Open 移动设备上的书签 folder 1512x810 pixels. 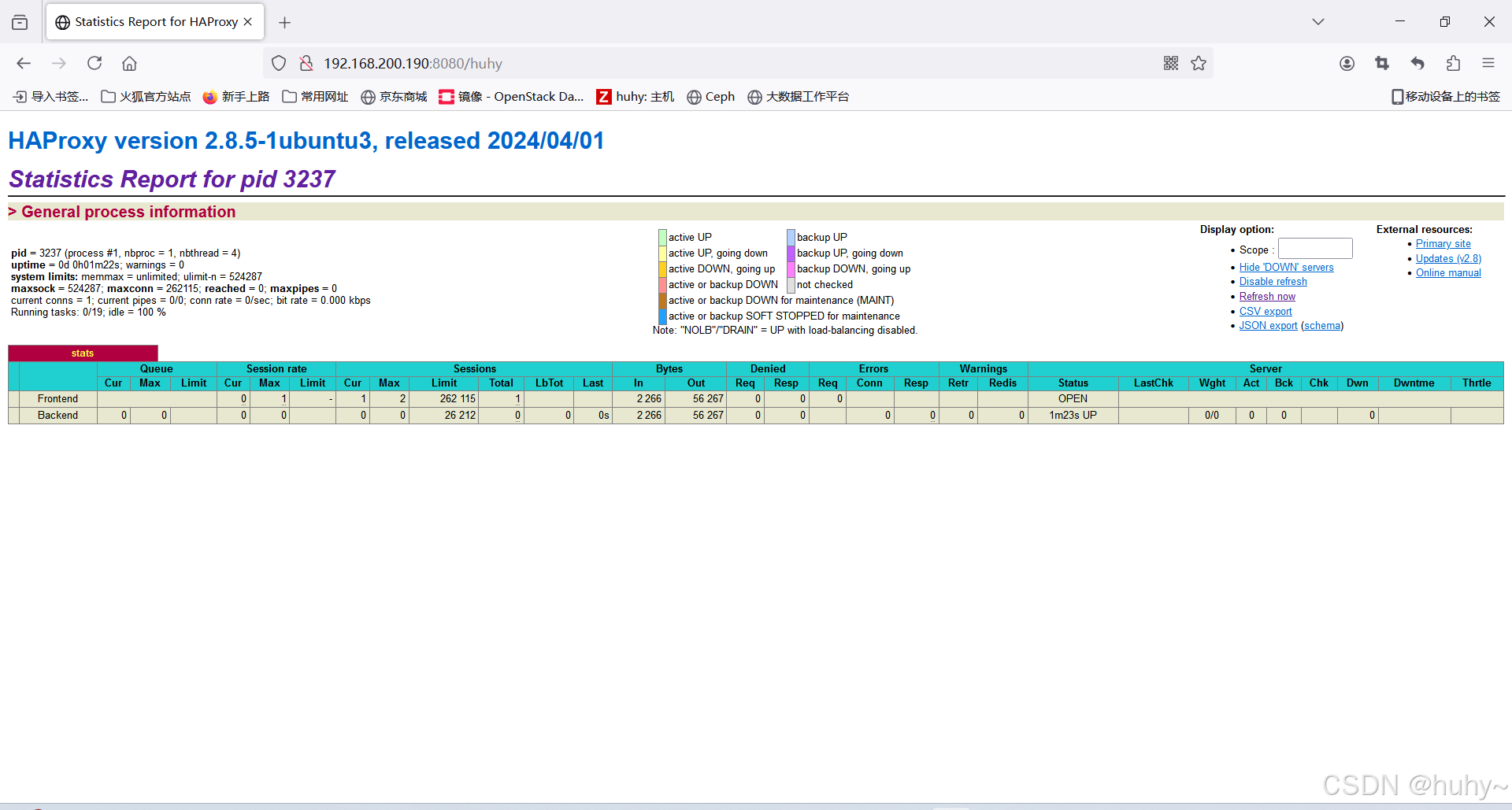coord(1446,96)
